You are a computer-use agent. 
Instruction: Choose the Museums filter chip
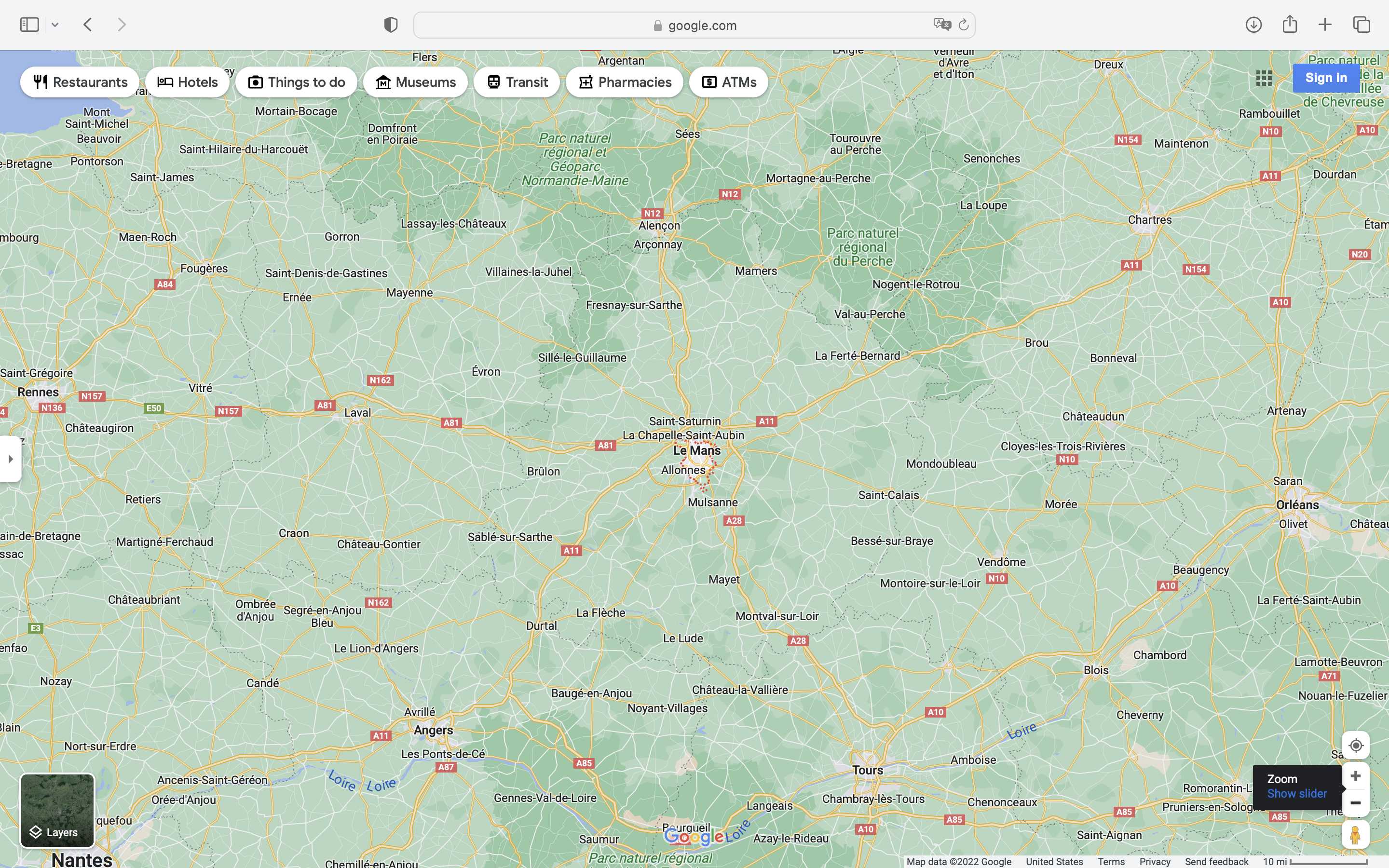pos(415,82)
